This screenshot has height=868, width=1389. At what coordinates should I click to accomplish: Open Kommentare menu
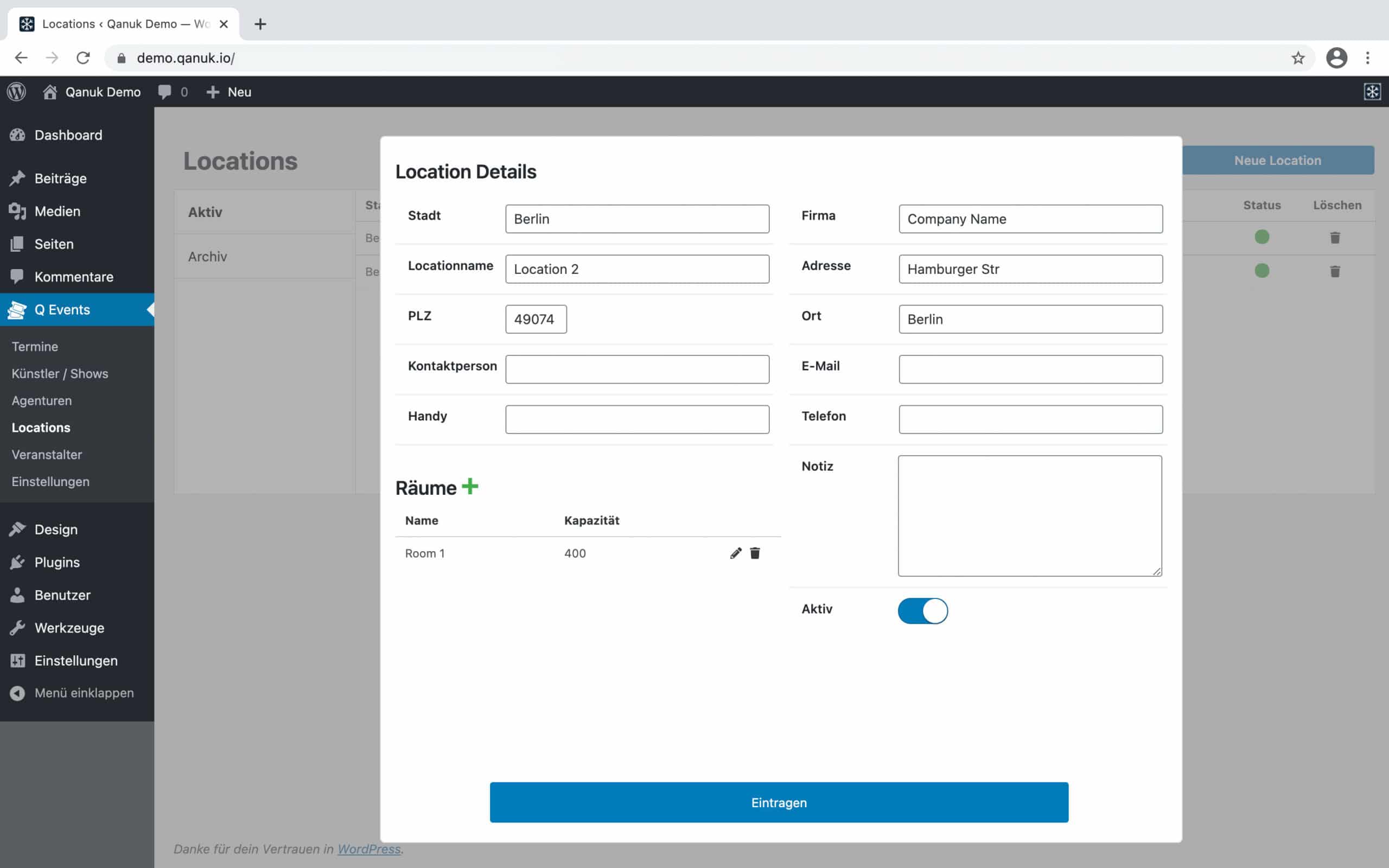pyautogui.click(x=77, y=277)
